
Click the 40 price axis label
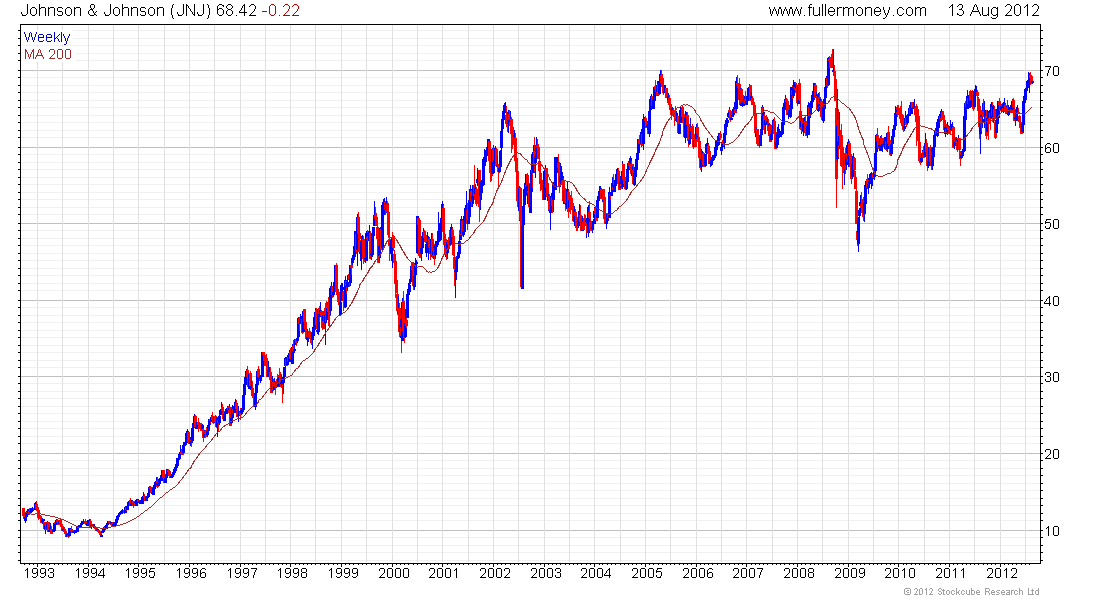[x=1052, y=301]
